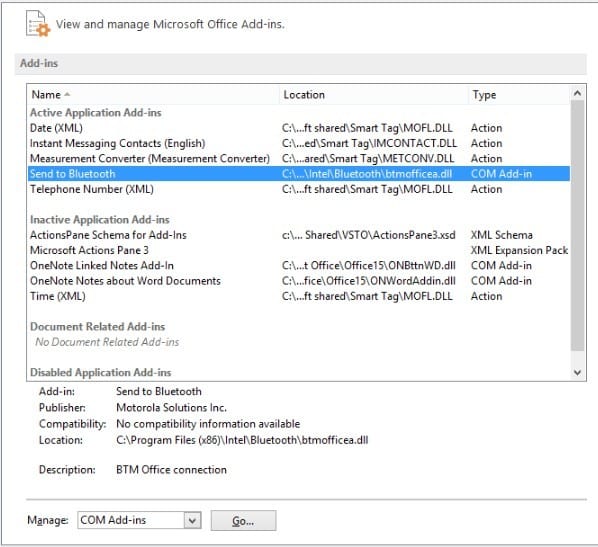Viewport: 598px width, 547px height.
Task: Click the Type column header
Action: [519, 95]
